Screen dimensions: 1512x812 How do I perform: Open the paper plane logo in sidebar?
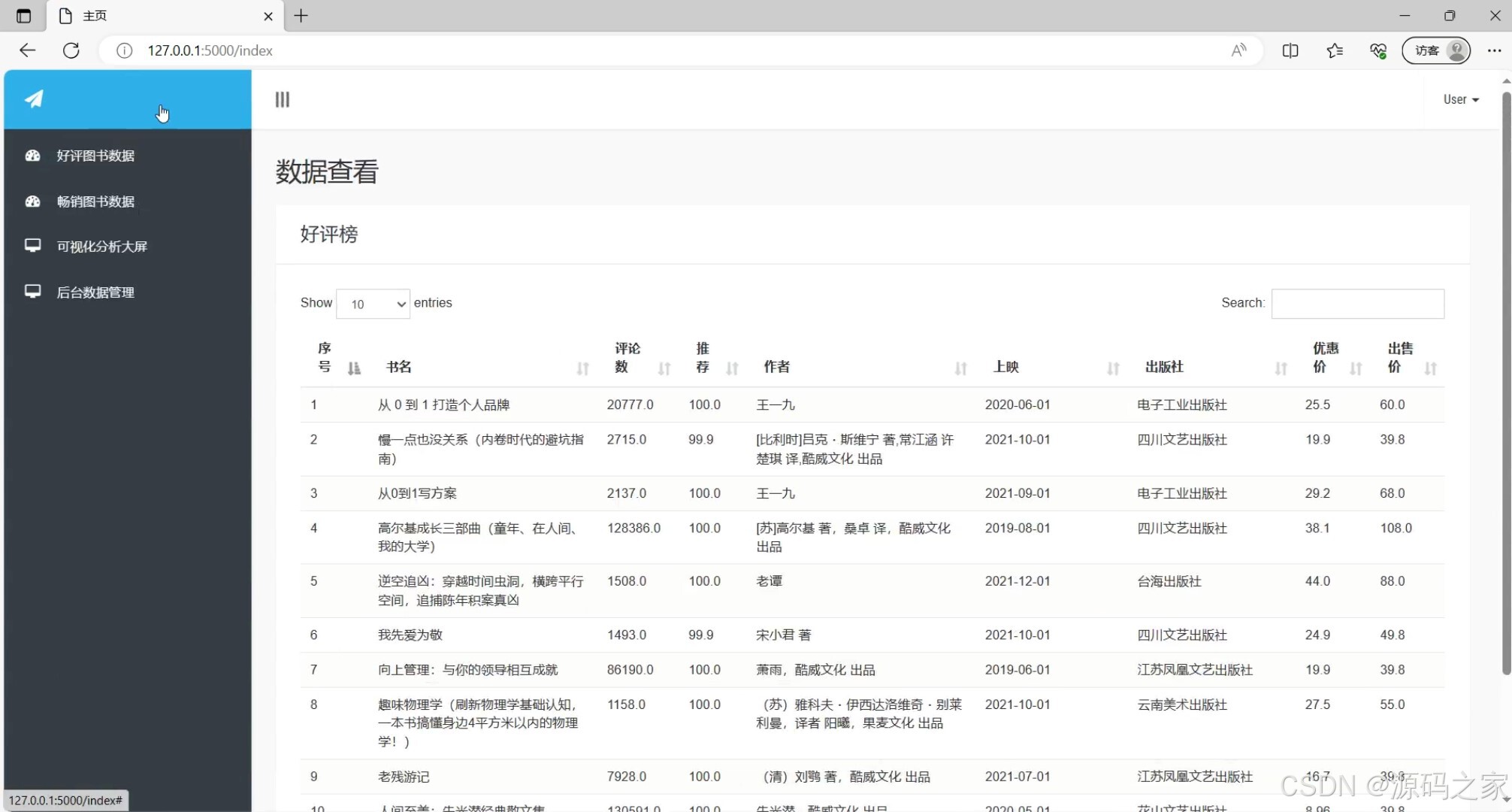pos(34,98)
